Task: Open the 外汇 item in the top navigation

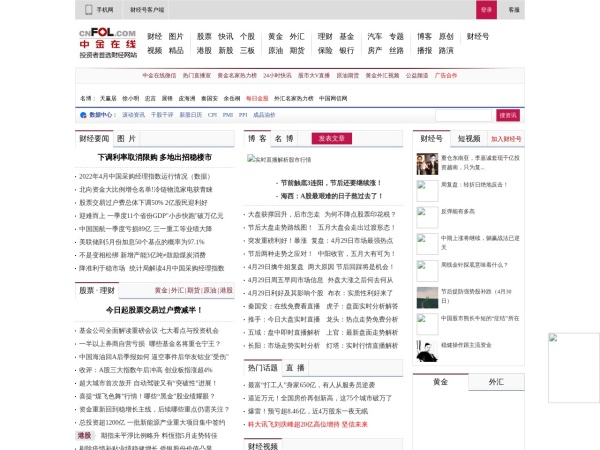Action: 297,36
